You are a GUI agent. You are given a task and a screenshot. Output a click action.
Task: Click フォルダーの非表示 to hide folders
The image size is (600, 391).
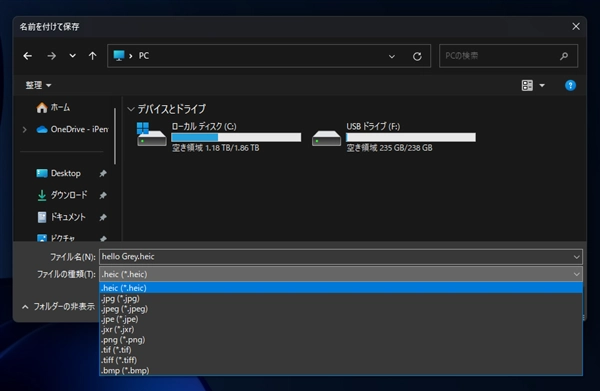pos(58,306)
